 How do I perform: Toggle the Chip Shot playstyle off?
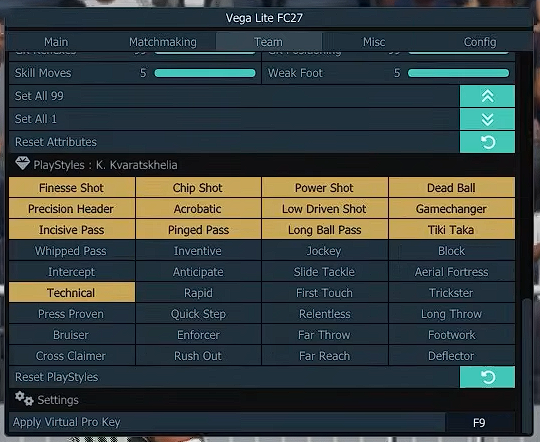pos(198,188)
